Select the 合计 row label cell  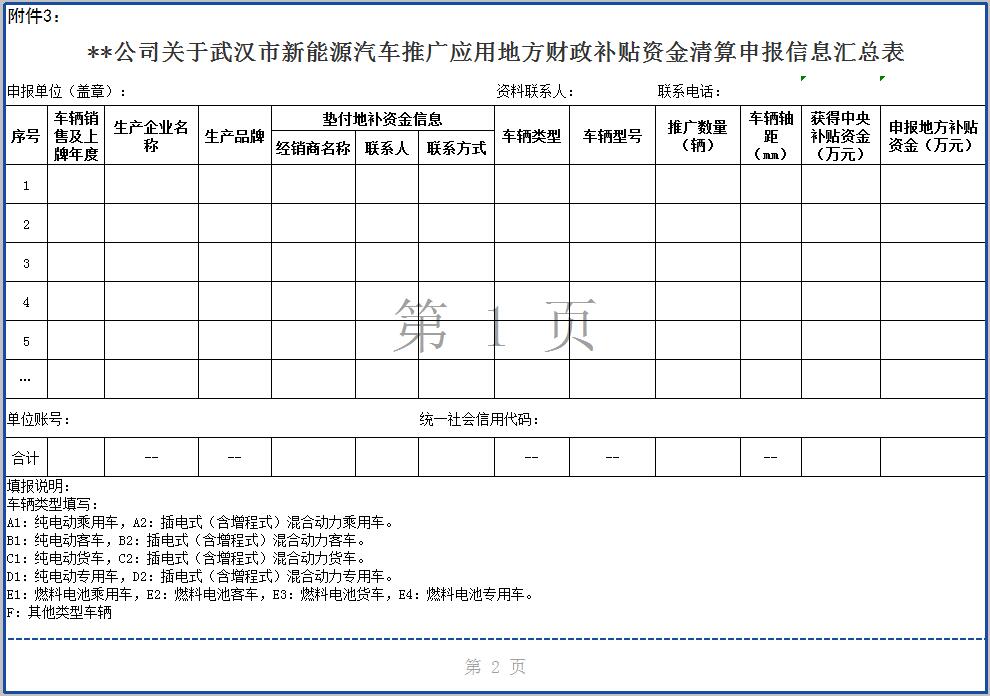click(26, 458)
